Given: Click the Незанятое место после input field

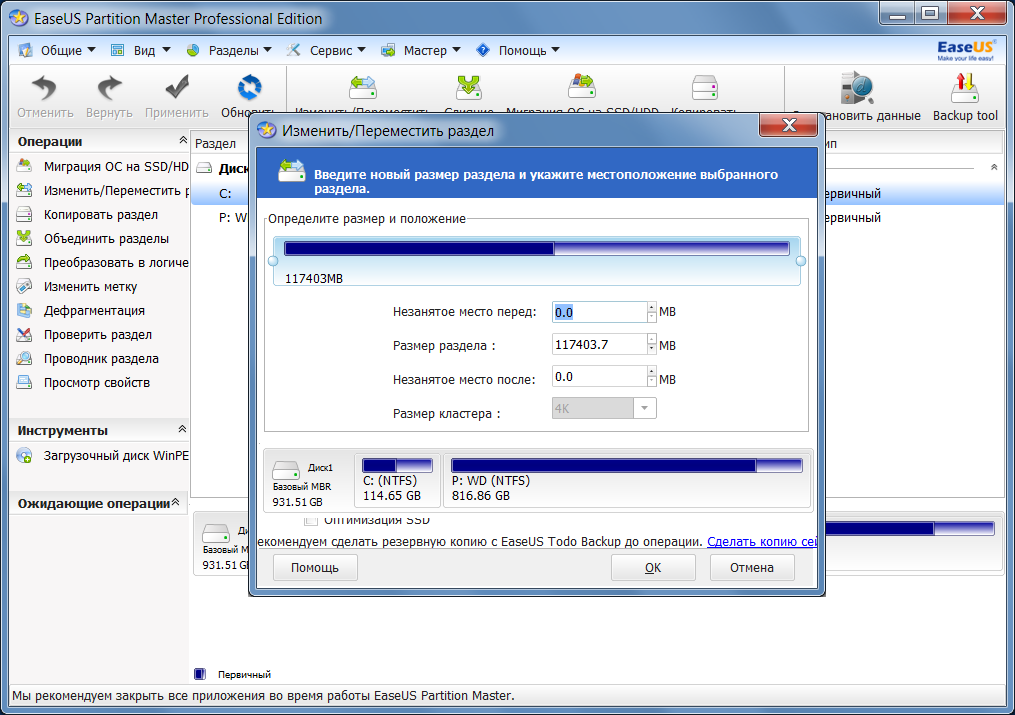Looking at the screenshot, I should click(599, 377).
